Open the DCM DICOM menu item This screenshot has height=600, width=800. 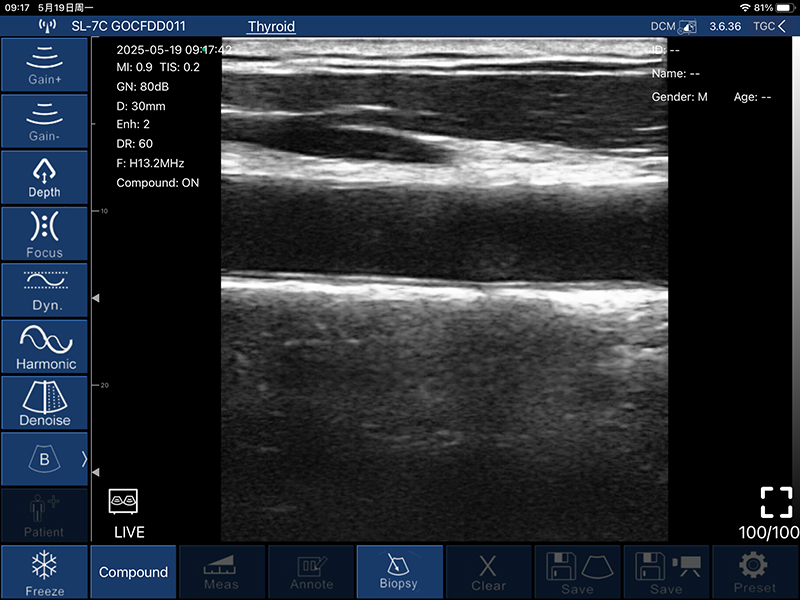(673, 26)
